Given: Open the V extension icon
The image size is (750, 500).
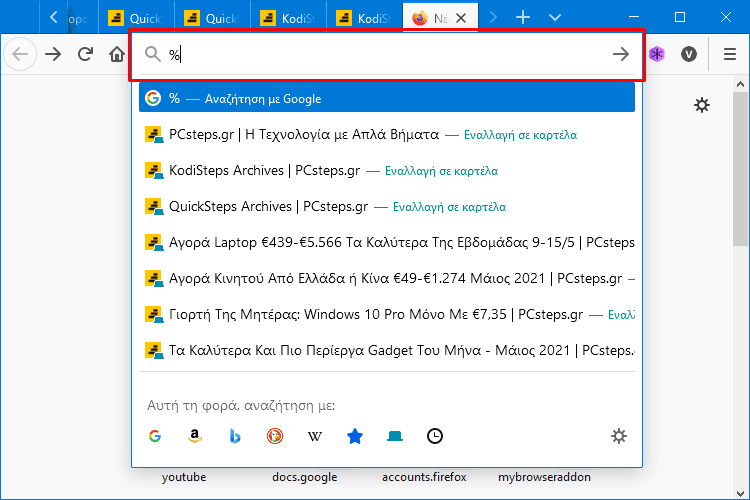Looking at the screenshot, I should coord(689,54).
